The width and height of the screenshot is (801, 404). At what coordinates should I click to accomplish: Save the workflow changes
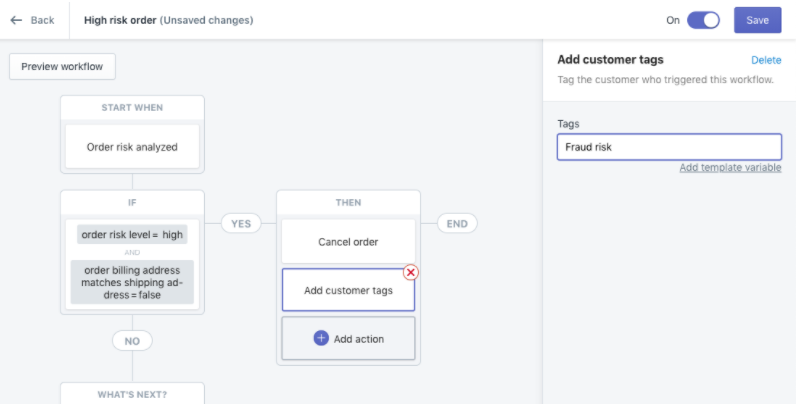[x=757, y=20]
